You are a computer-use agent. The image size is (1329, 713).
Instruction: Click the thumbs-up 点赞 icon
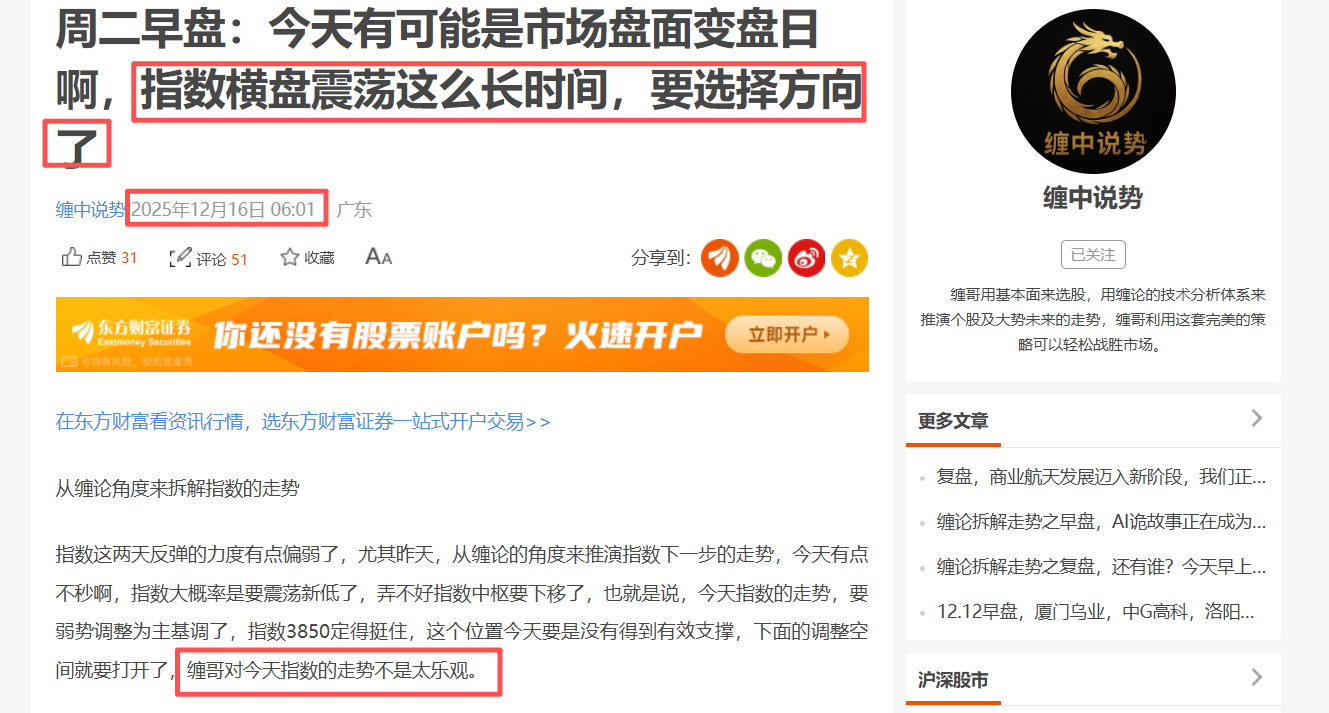[72, 258]
